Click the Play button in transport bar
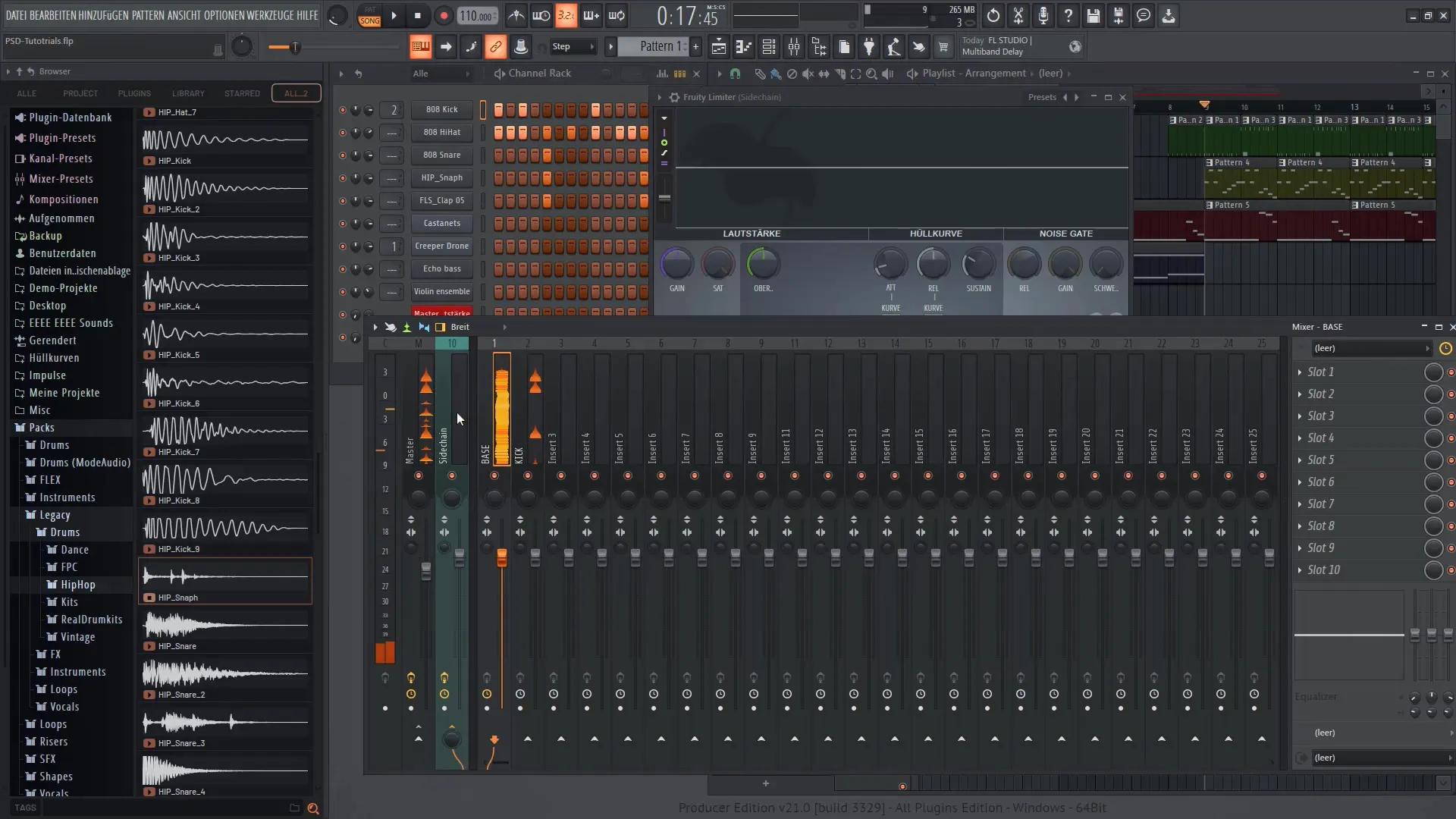The height and width of the screenshot is (819, 1456). [x=394, y=15]
